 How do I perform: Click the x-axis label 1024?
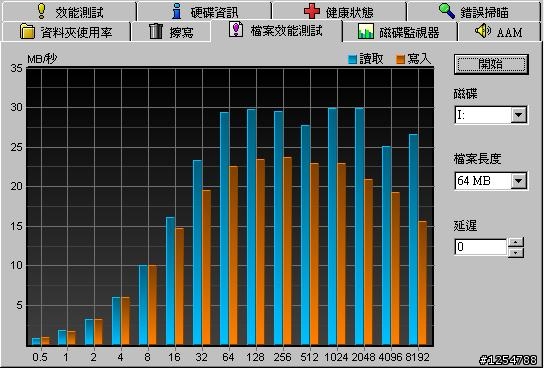pyautogui.click(x=337, y=357)
